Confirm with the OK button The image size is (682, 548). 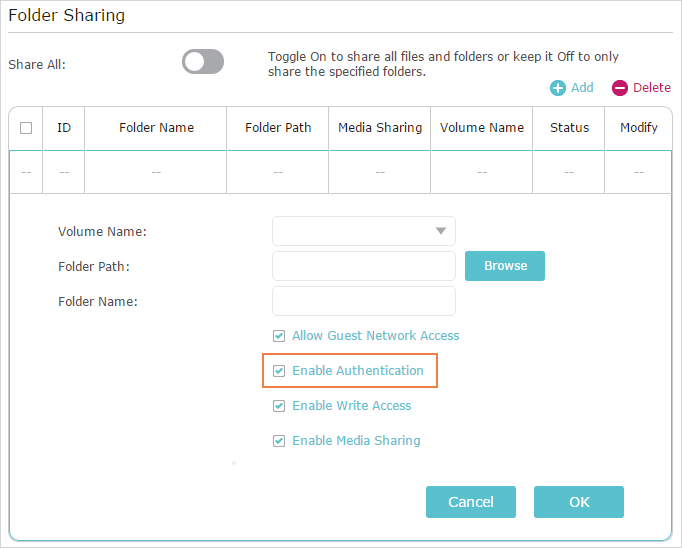[x=579, y=502]
